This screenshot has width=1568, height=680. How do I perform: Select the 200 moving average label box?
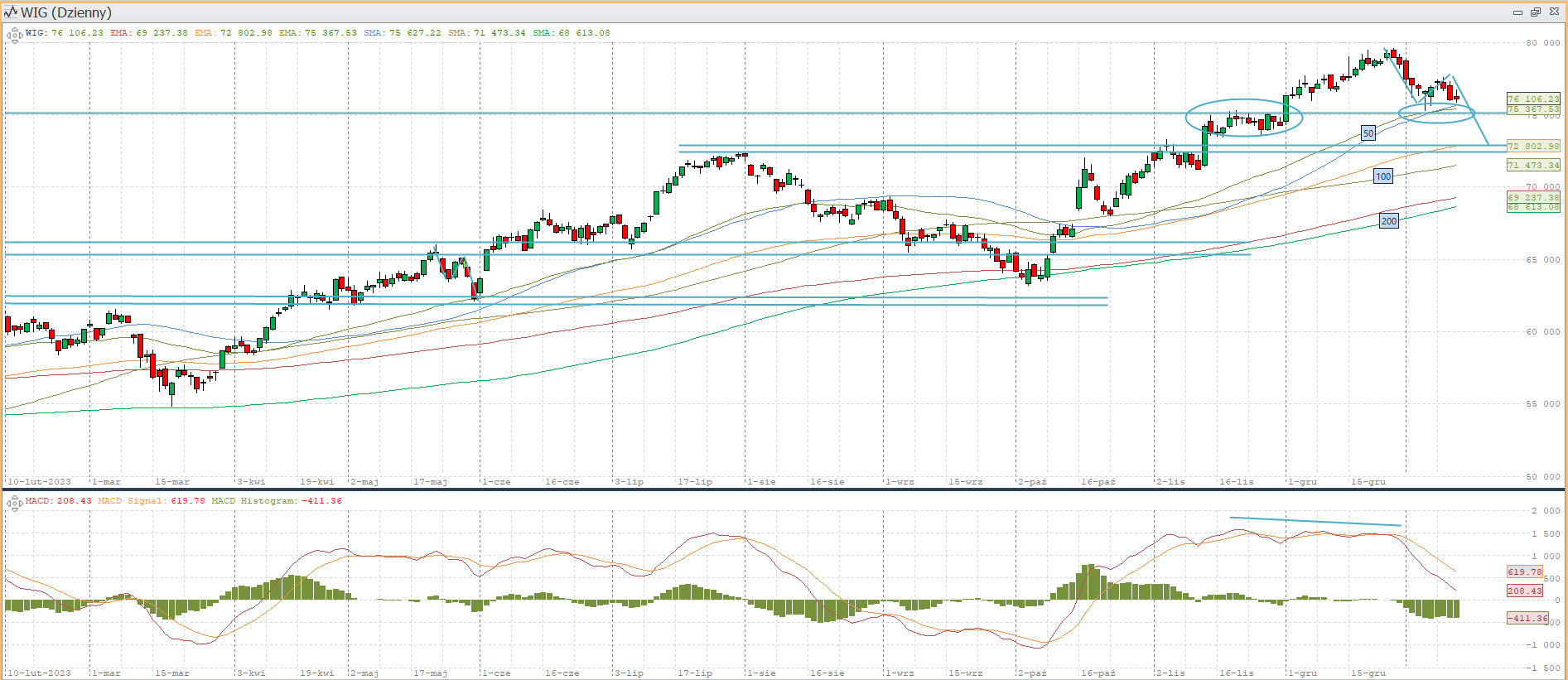[x=1389, y=221]
